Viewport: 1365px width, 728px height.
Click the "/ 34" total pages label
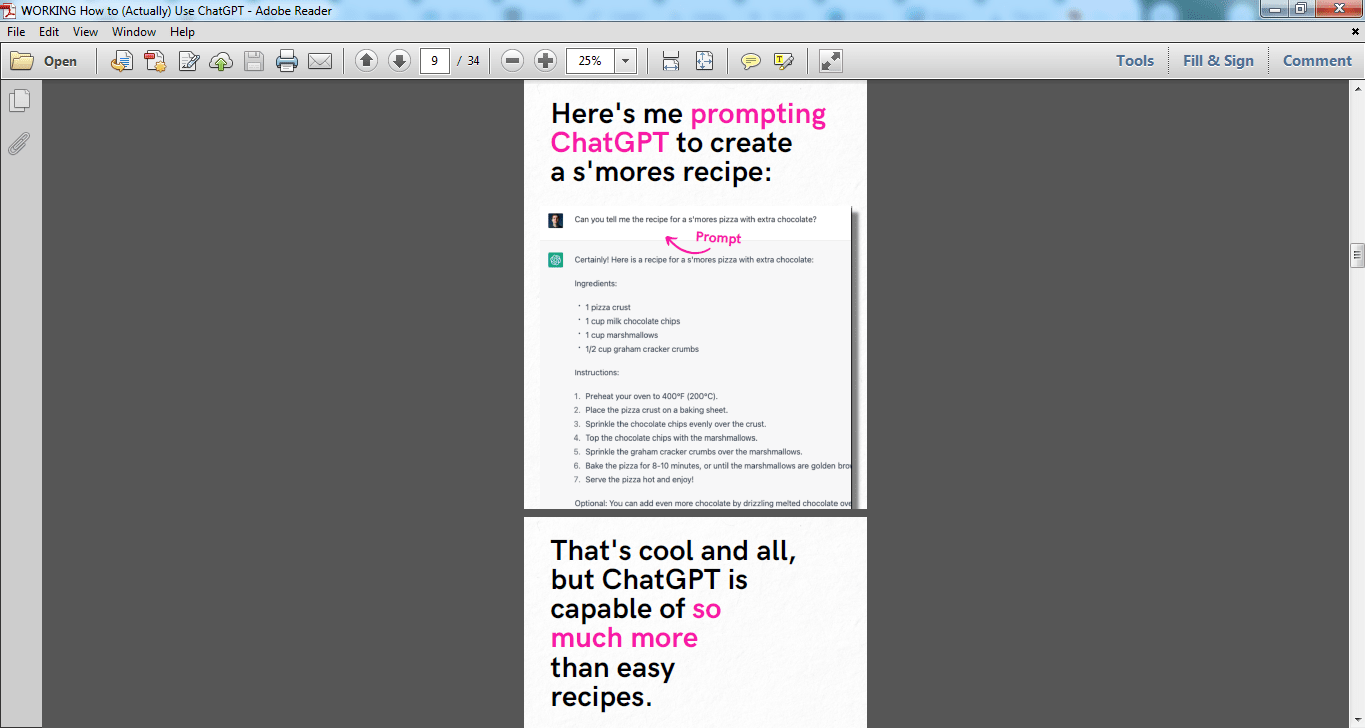tap(469, 61)
